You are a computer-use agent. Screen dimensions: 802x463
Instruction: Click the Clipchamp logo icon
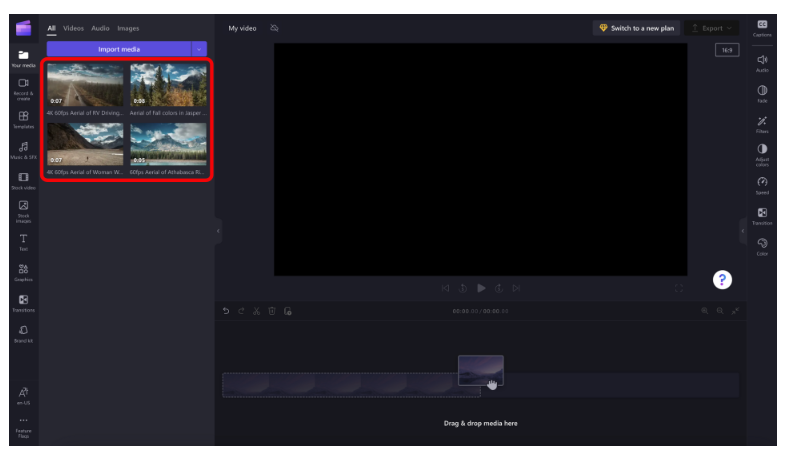pyautogui.click(x=24, y=28)
